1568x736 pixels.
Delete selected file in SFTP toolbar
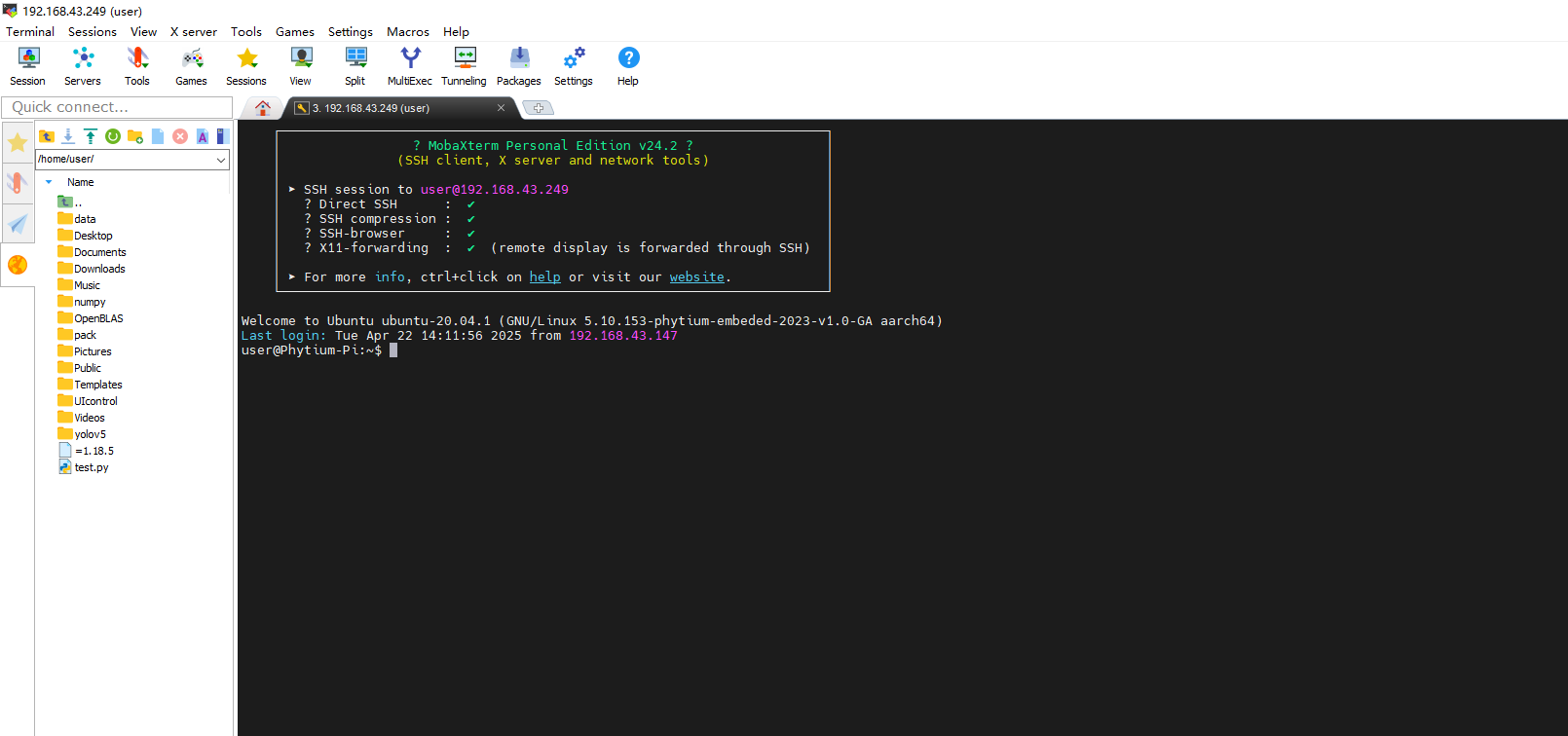(x=180, y=136)
